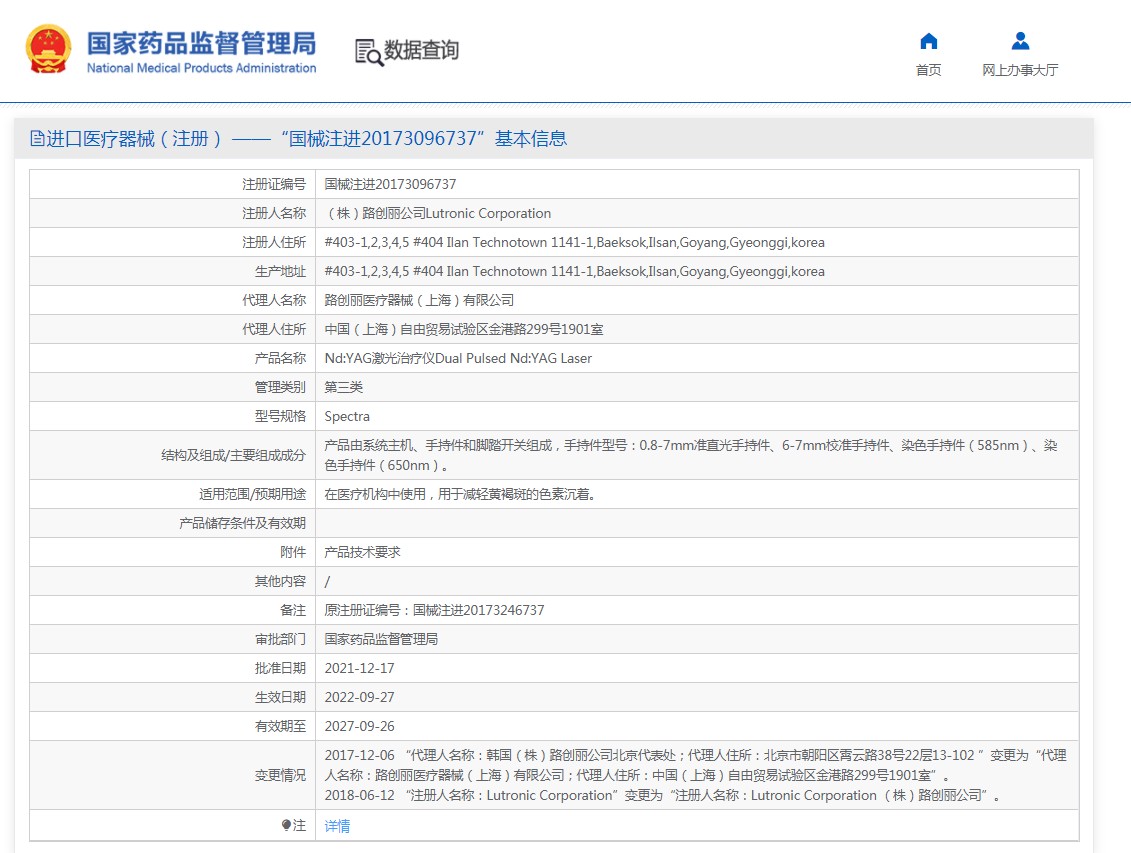This screenshot has height=853, width=1131.
Task: Click the 注册证编号 row label
Action: click(x=274, y=185)
